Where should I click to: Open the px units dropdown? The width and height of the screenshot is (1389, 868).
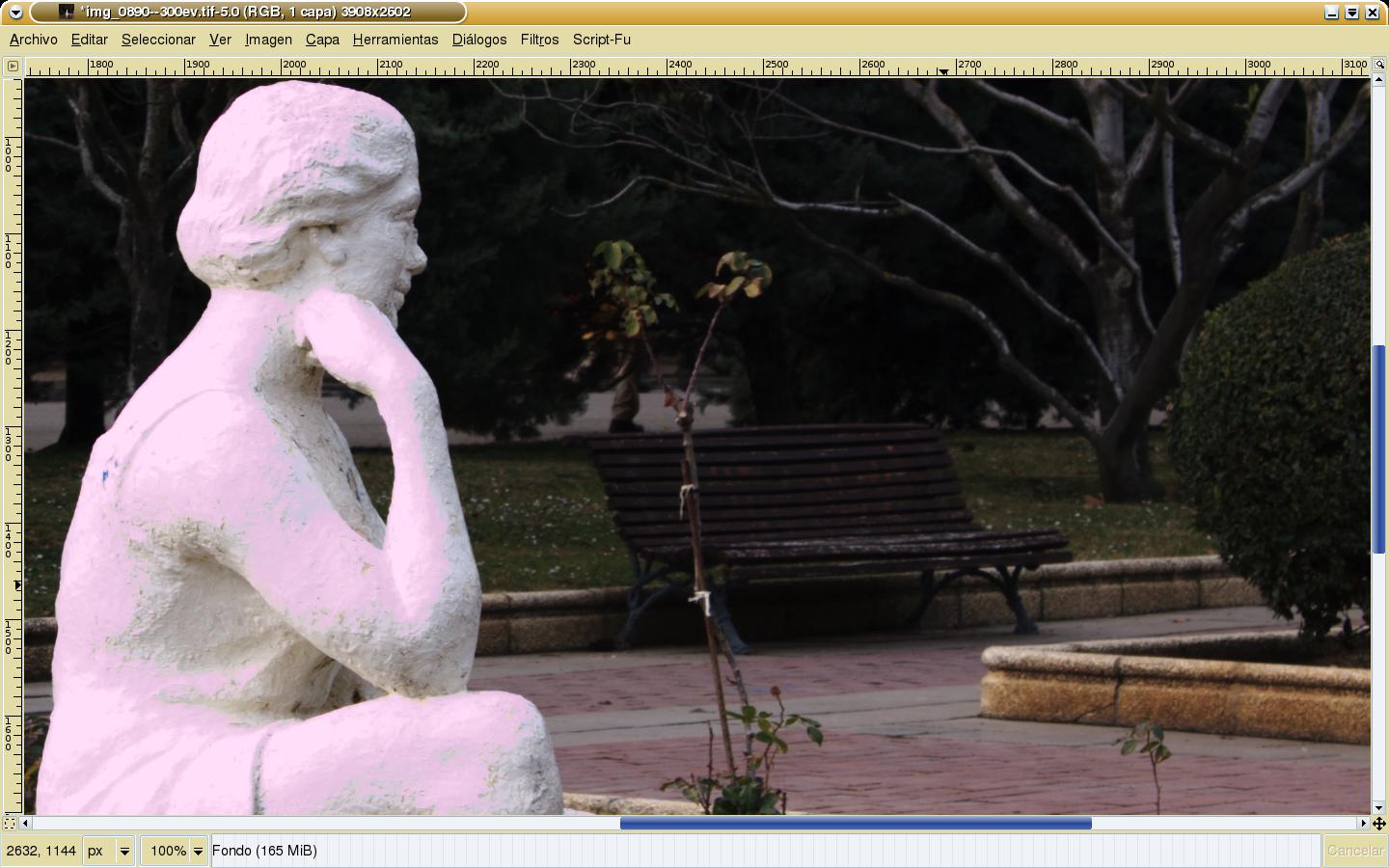pos(110,851)
